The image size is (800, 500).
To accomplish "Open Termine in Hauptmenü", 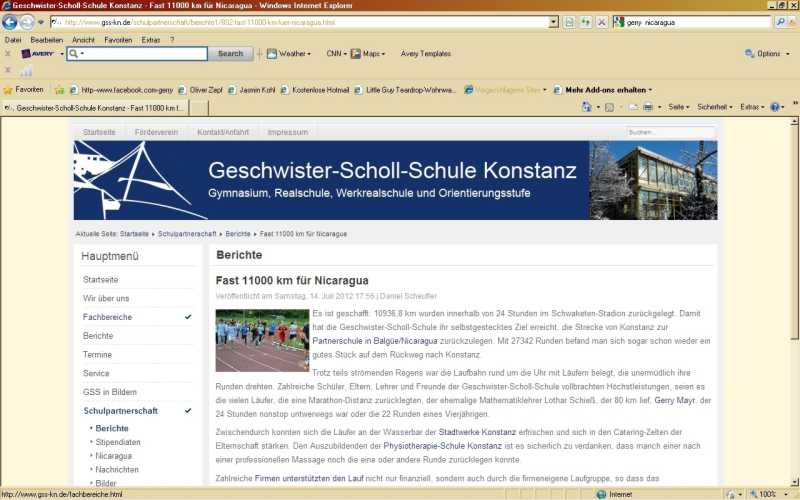I will pyautogui.click(x=97, y=355).
